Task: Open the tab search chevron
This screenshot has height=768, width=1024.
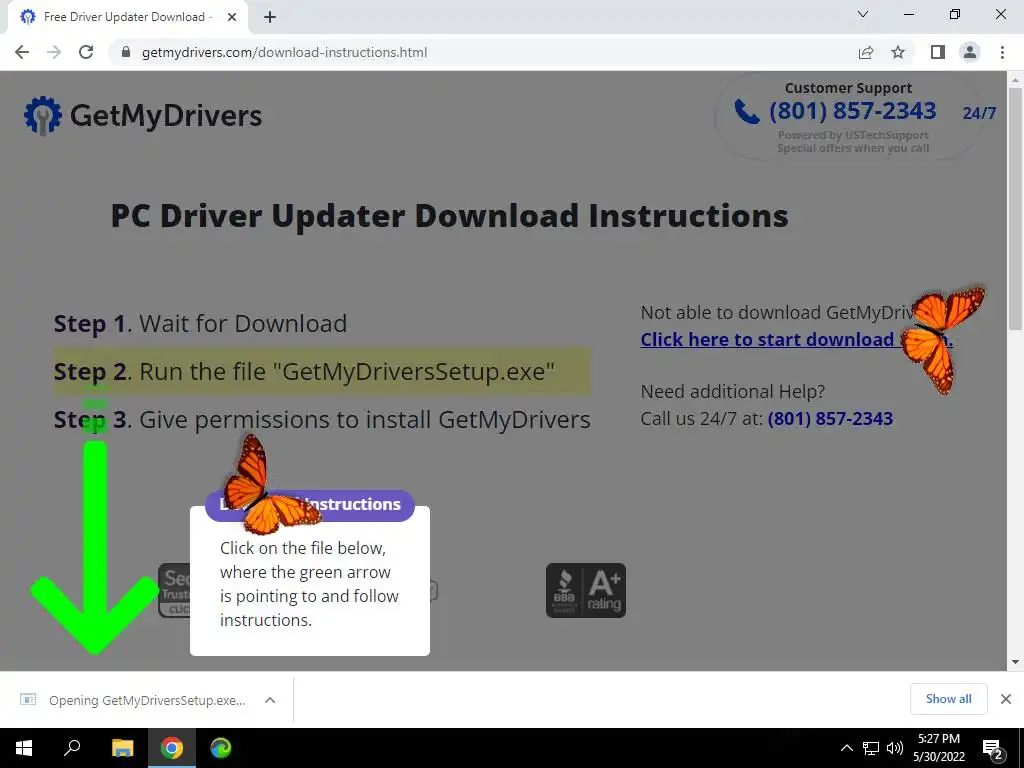Action: (863, 14)
